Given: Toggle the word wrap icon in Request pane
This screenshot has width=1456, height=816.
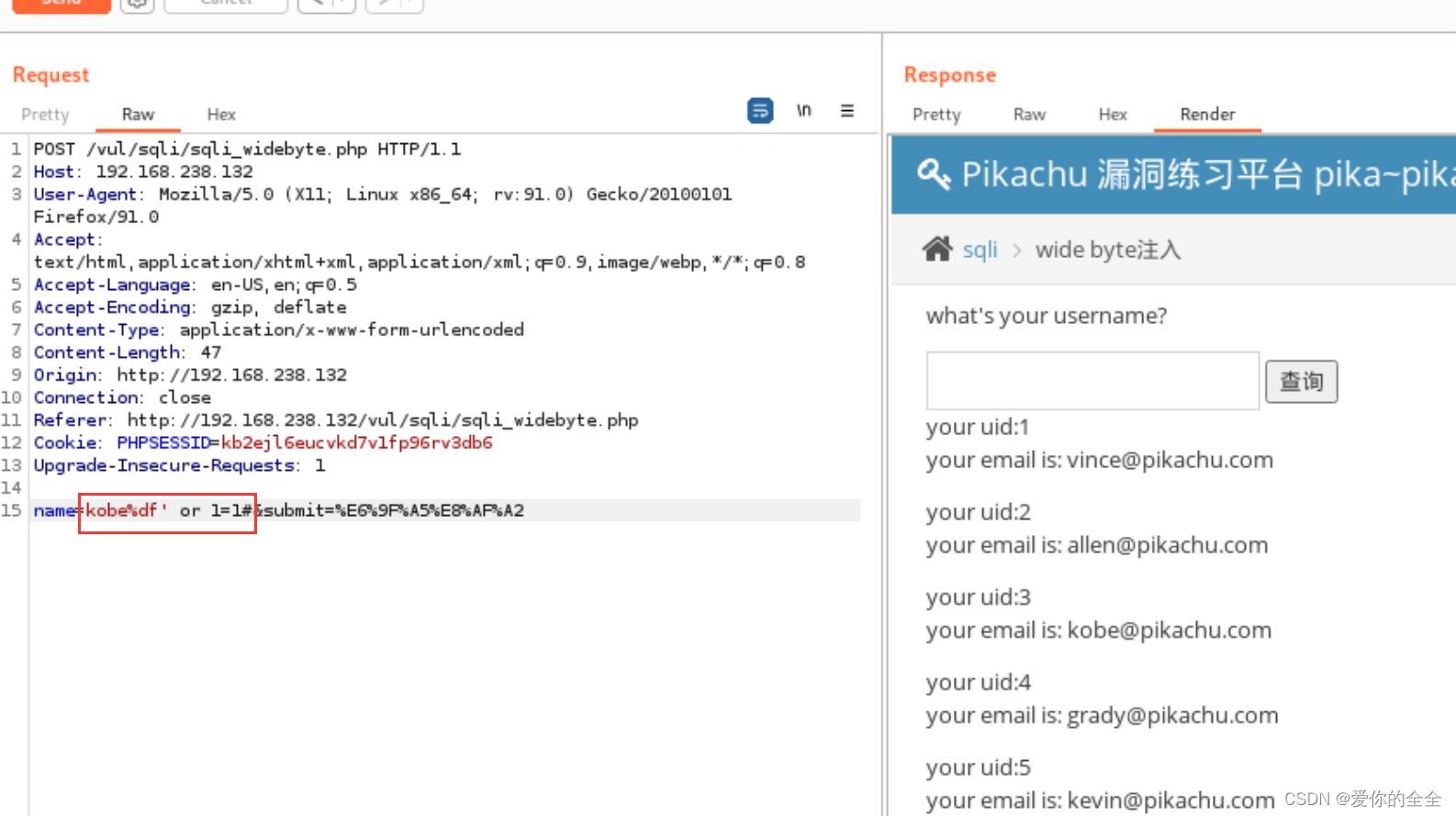Looking at the screenshot, I should (760, 111).
